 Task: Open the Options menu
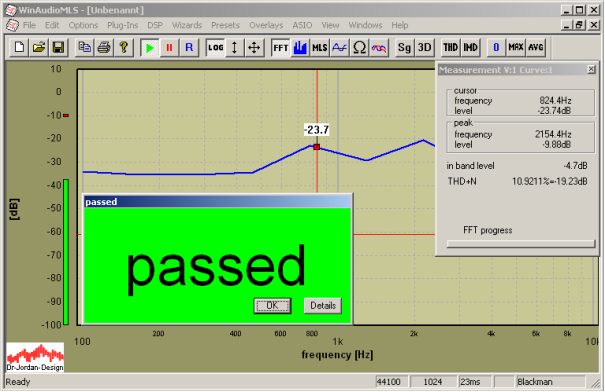[x=83, y=25]
